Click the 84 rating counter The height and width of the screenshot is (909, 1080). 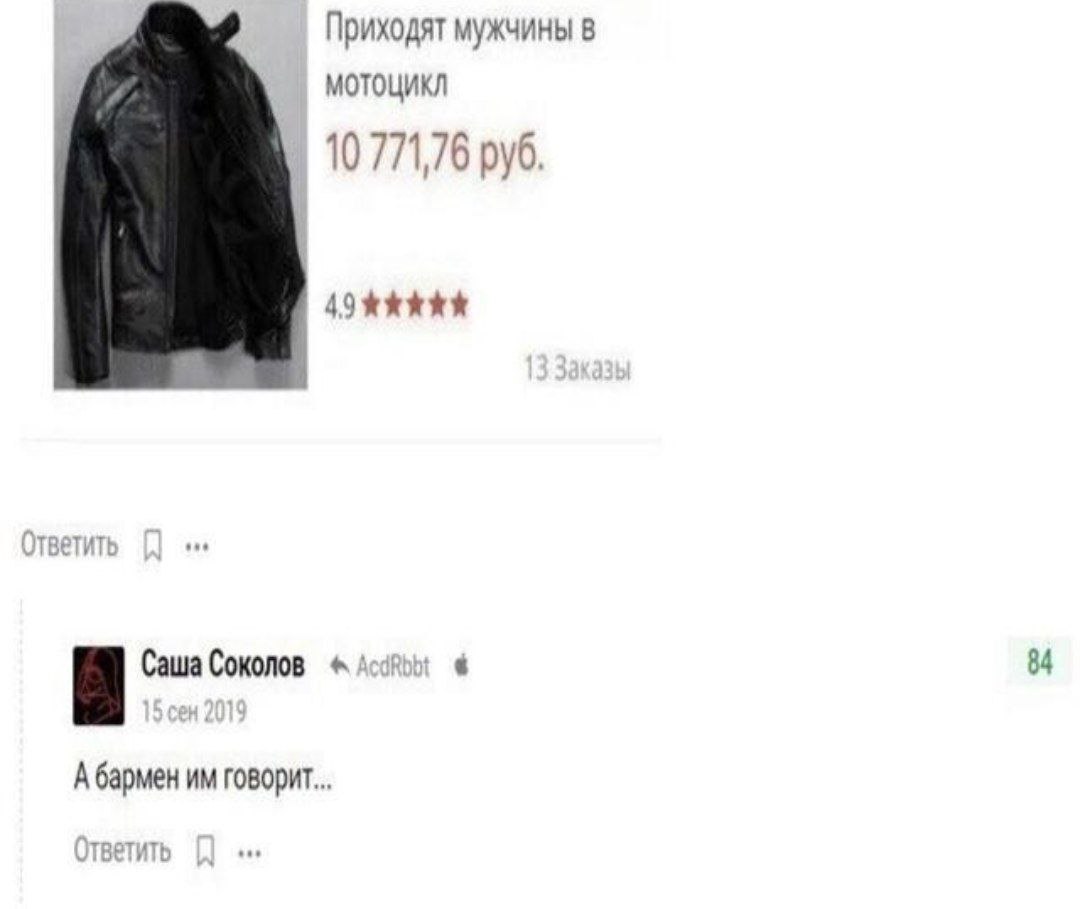tap(1040, 662)
